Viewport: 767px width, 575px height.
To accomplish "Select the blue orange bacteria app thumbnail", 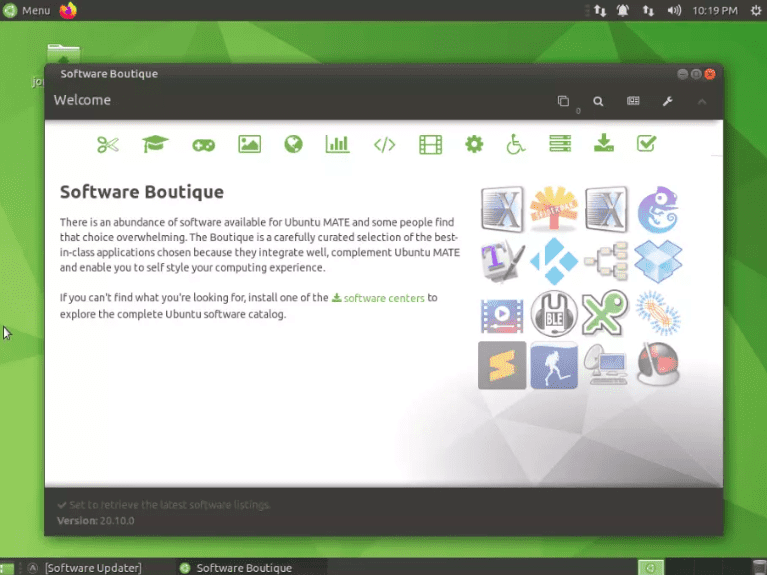I will click(658, 313).
